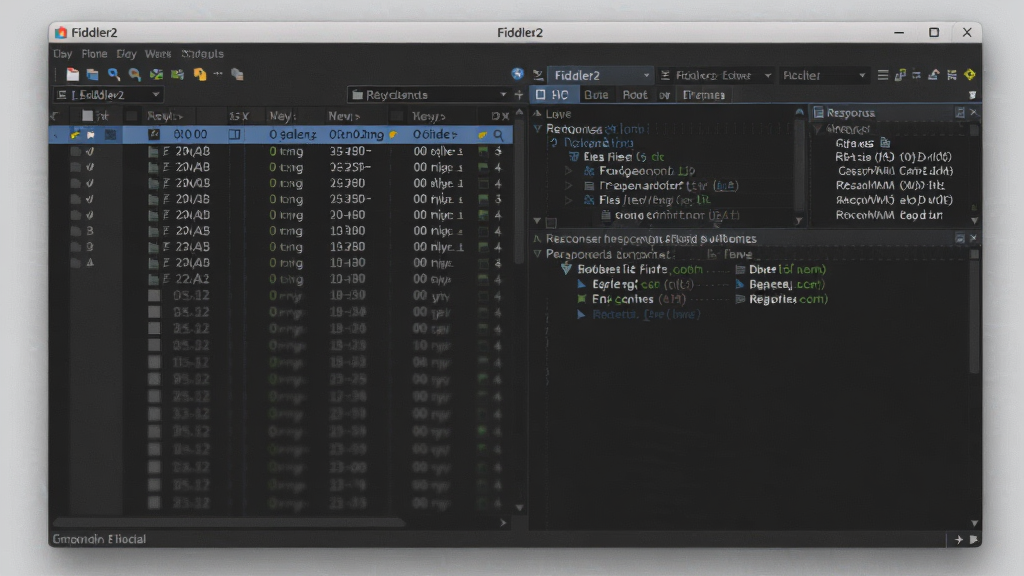Open the Fiddler2 combo box in right toolbar
The width and height of the screenshot is (1024, 576).
click(600, 75)
